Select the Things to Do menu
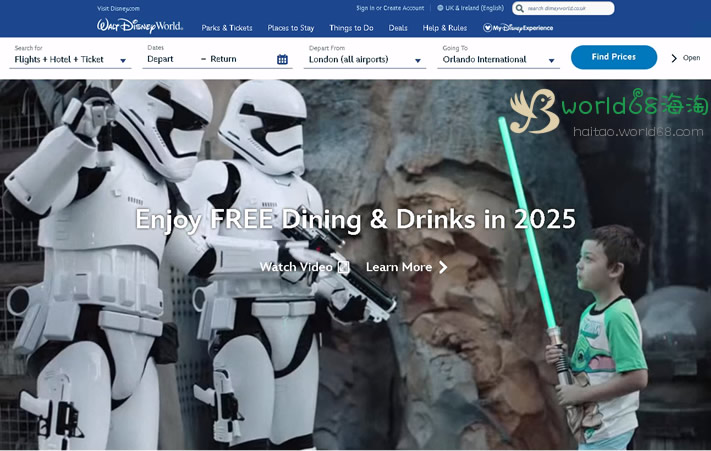This screenshot has height=451, width=711. tap(351, 28)
